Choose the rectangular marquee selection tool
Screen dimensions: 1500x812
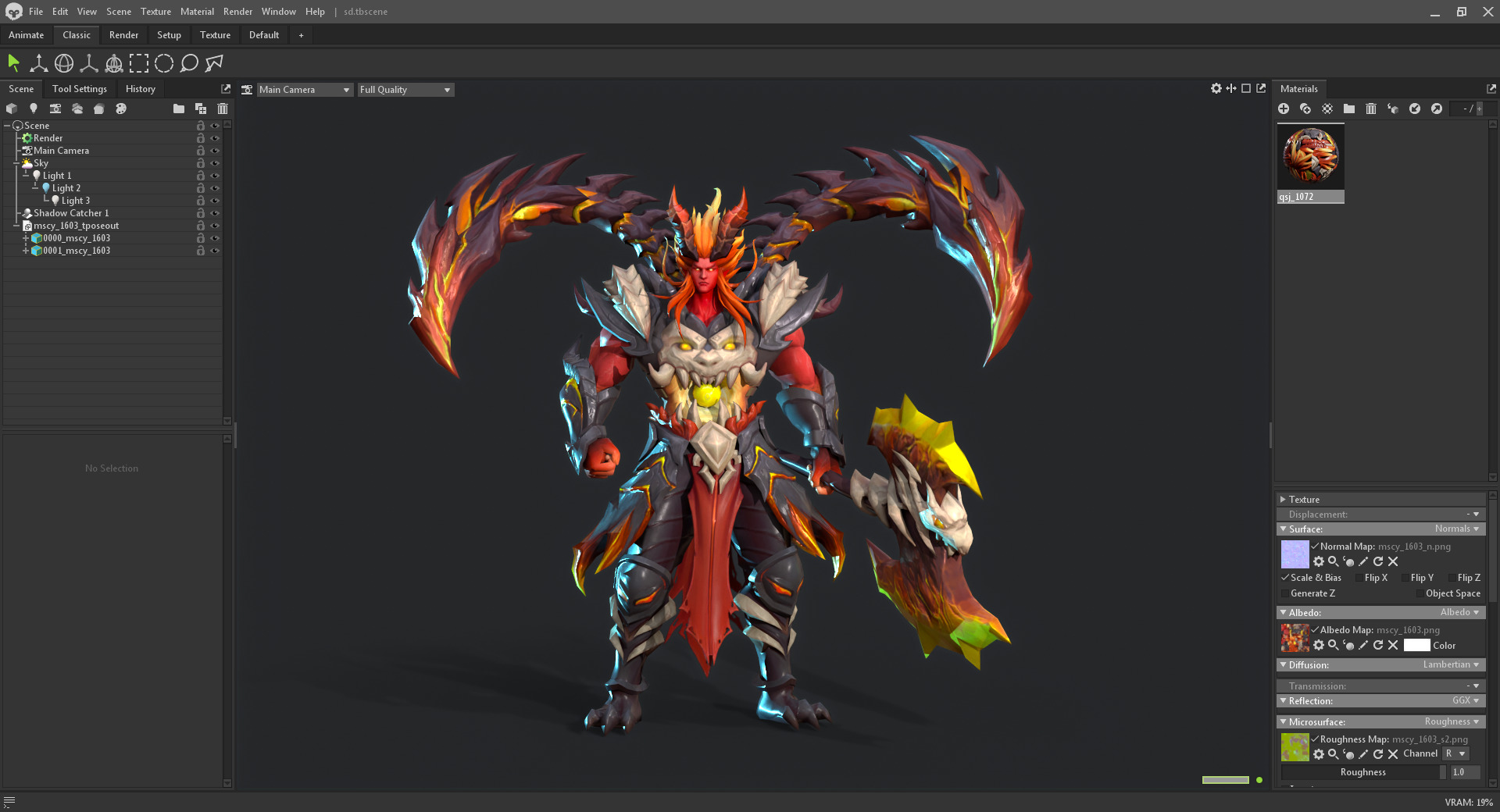pos(139,62)
